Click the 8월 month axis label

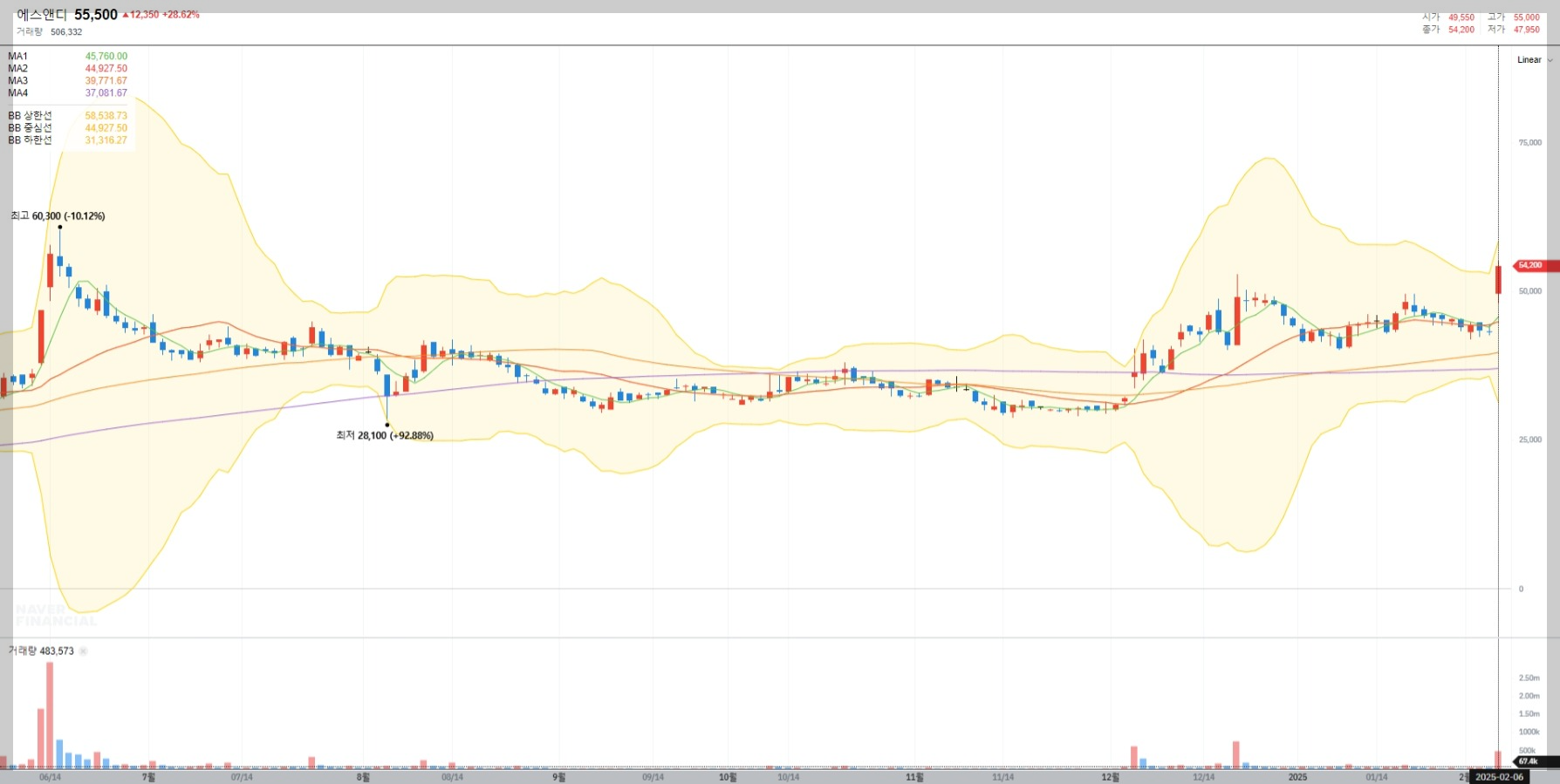[363, 777]
